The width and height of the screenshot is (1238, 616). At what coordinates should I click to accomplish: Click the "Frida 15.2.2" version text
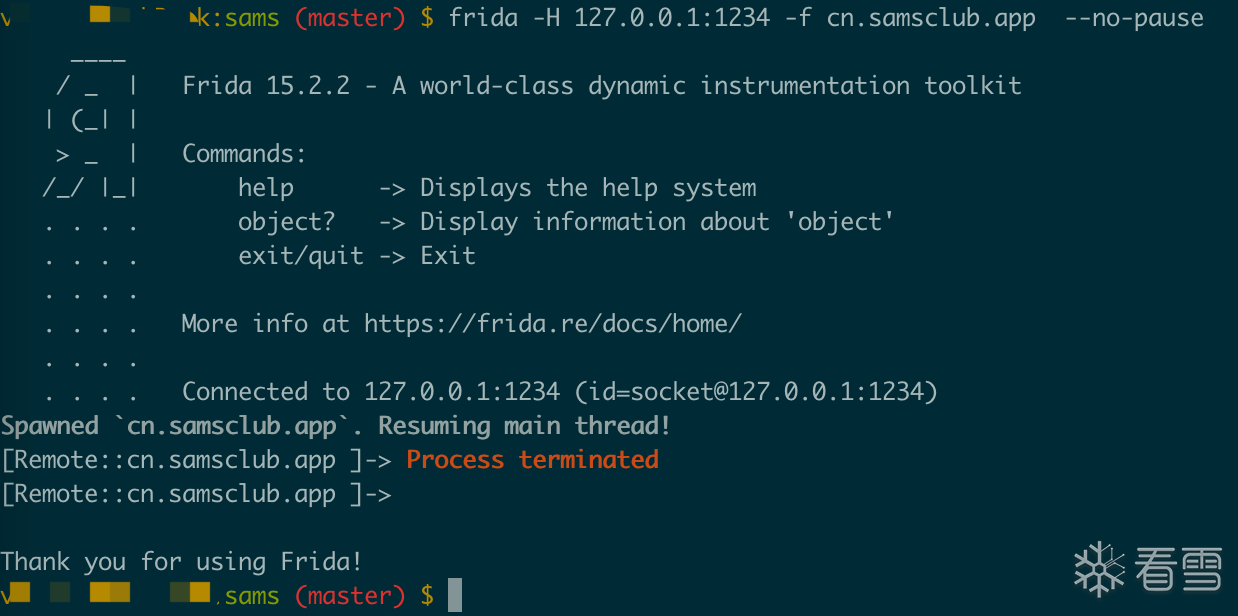click(266, 86)
